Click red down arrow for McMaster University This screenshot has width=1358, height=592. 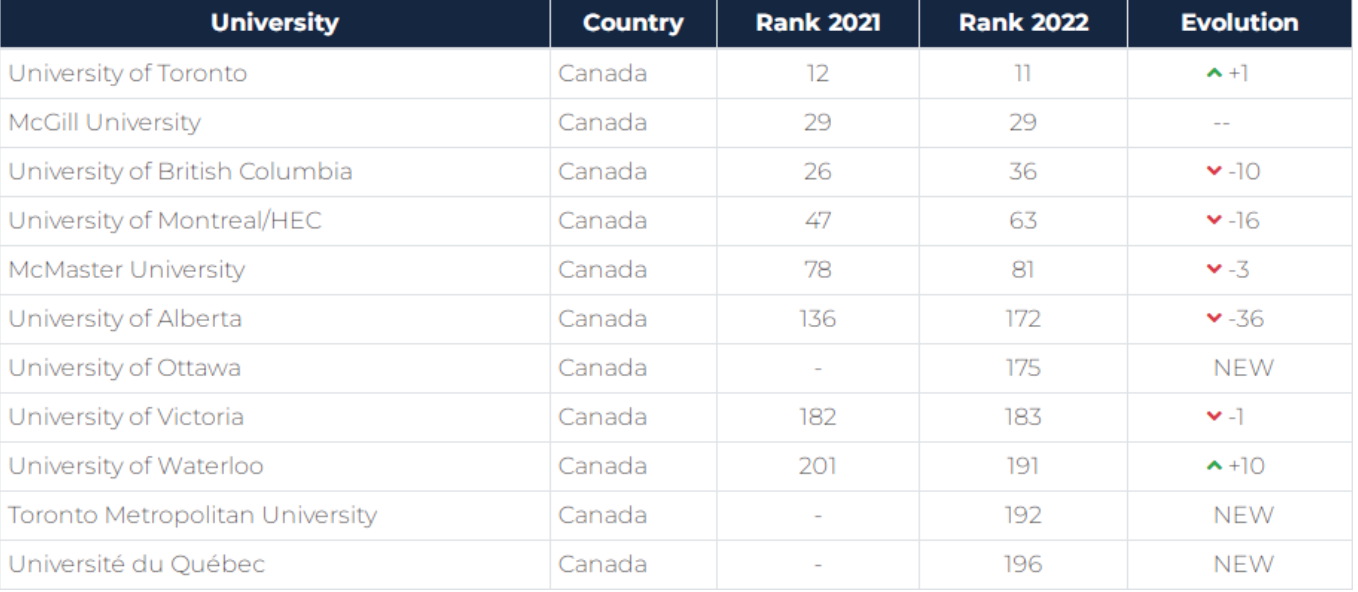(1214, 270)
